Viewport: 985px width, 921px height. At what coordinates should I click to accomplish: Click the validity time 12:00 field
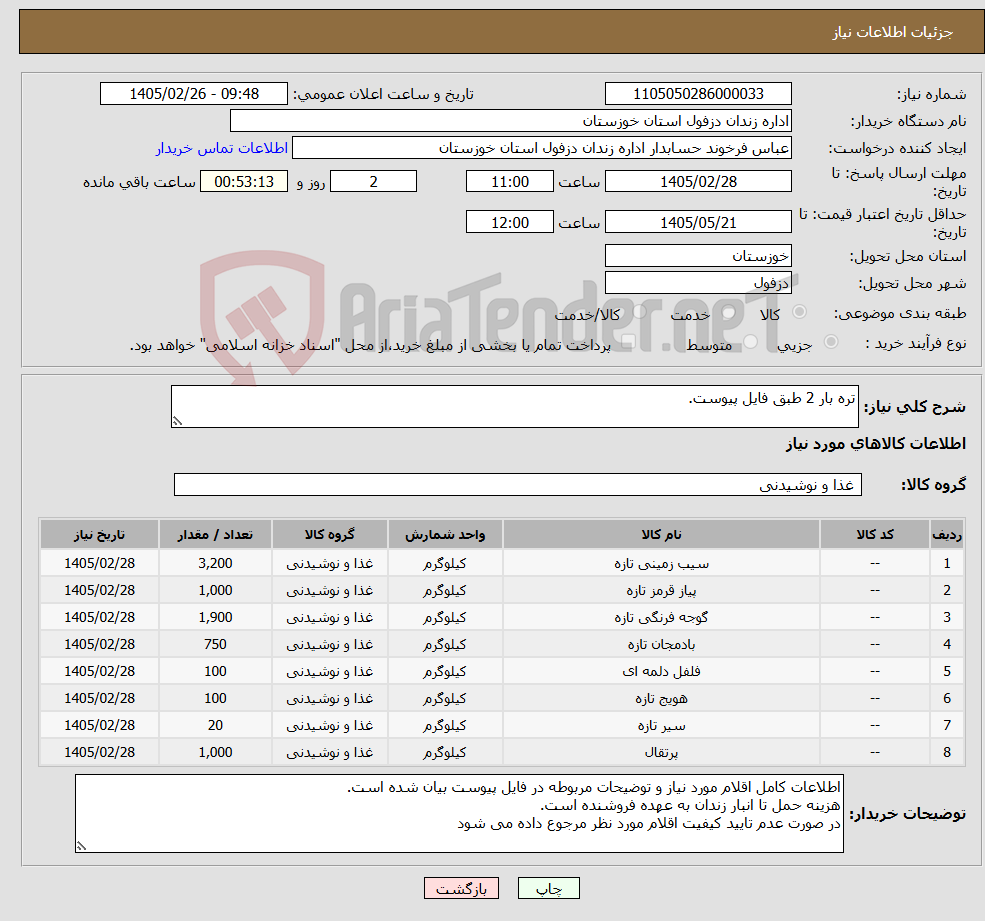click(509, 222)
